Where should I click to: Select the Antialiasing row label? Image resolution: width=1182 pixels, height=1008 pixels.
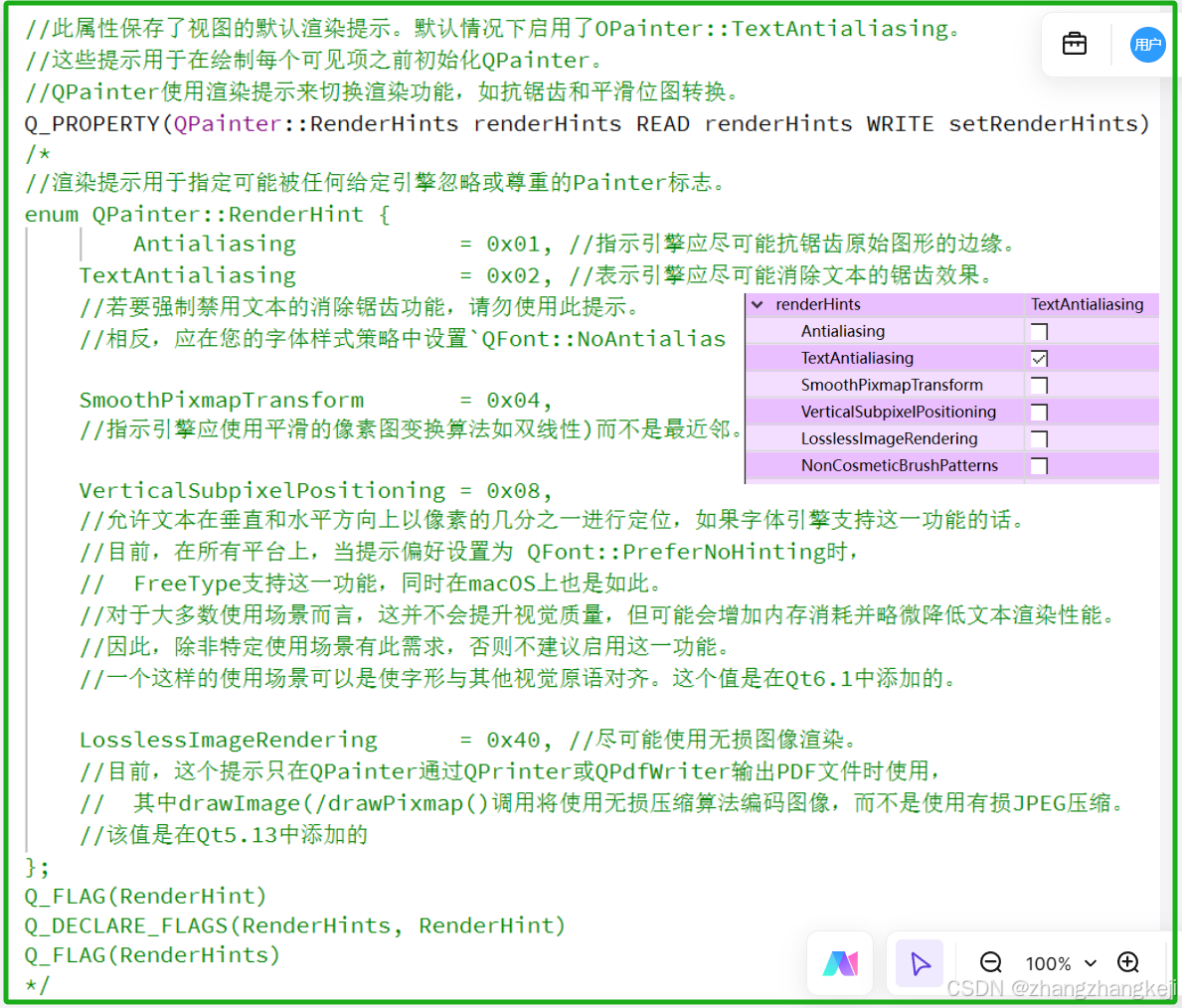click(x=843, y=332)
